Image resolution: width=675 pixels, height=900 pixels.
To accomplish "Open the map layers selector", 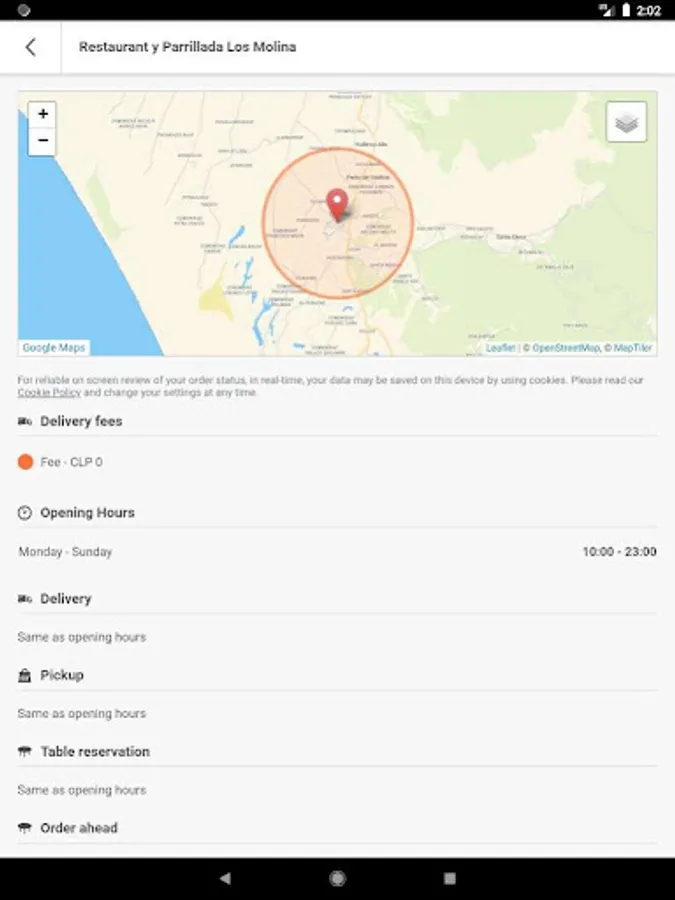I will pos(626,122).
